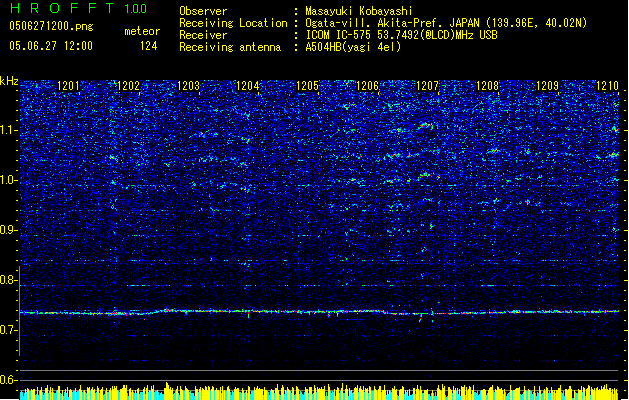Click the kHz axis unit label
Screen dimensions: 629x400
coord(9,81)
